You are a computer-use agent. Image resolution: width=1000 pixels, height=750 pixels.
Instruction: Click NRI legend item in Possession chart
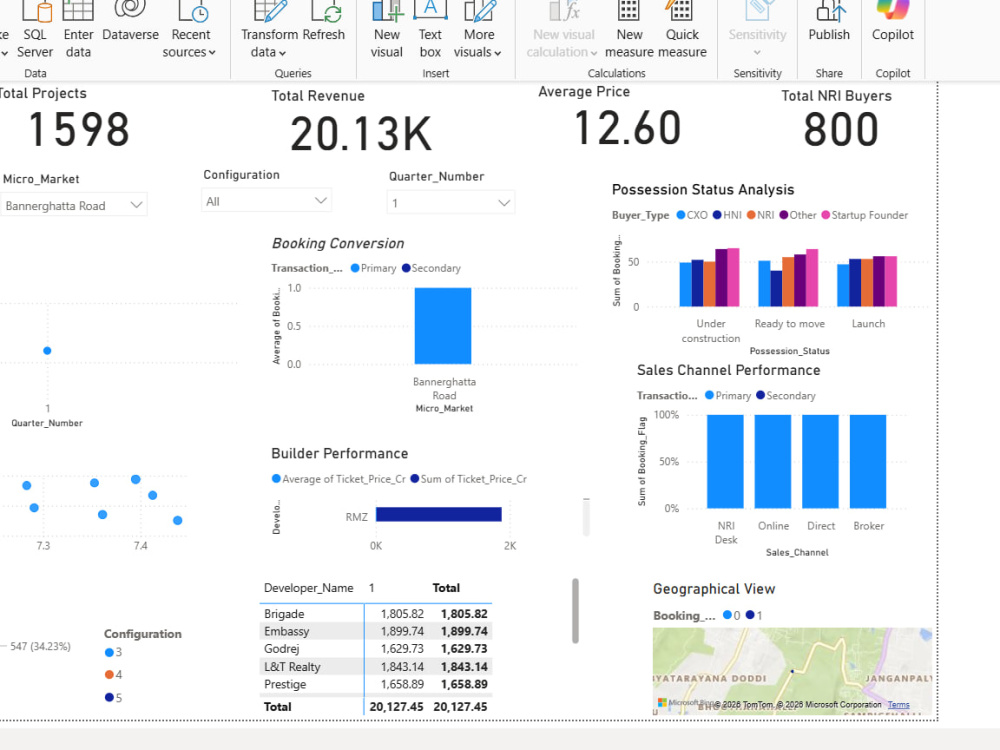pos(760,215)
